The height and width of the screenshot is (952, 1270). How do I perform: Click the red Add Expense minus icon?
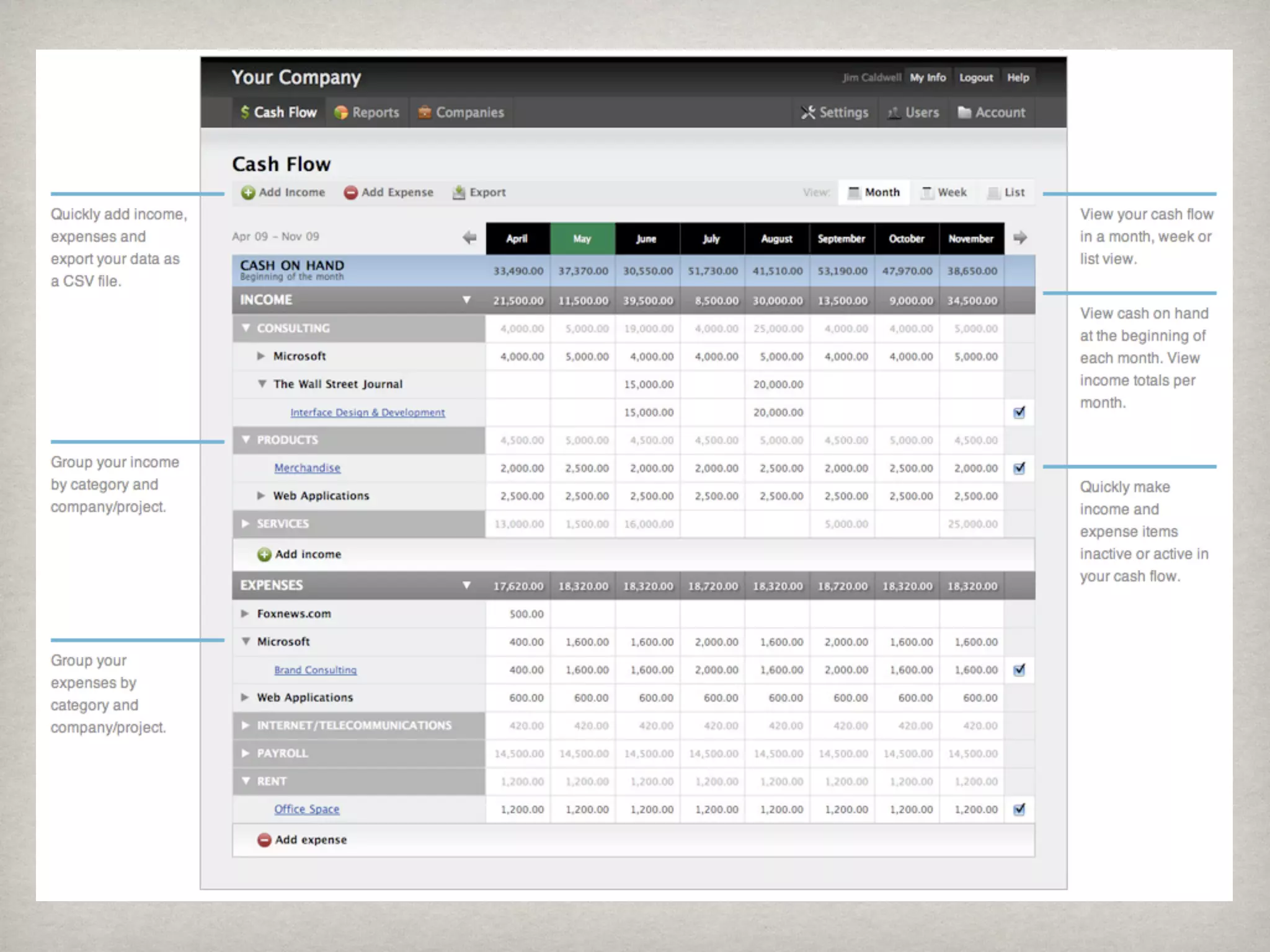[x=350, y=193]
